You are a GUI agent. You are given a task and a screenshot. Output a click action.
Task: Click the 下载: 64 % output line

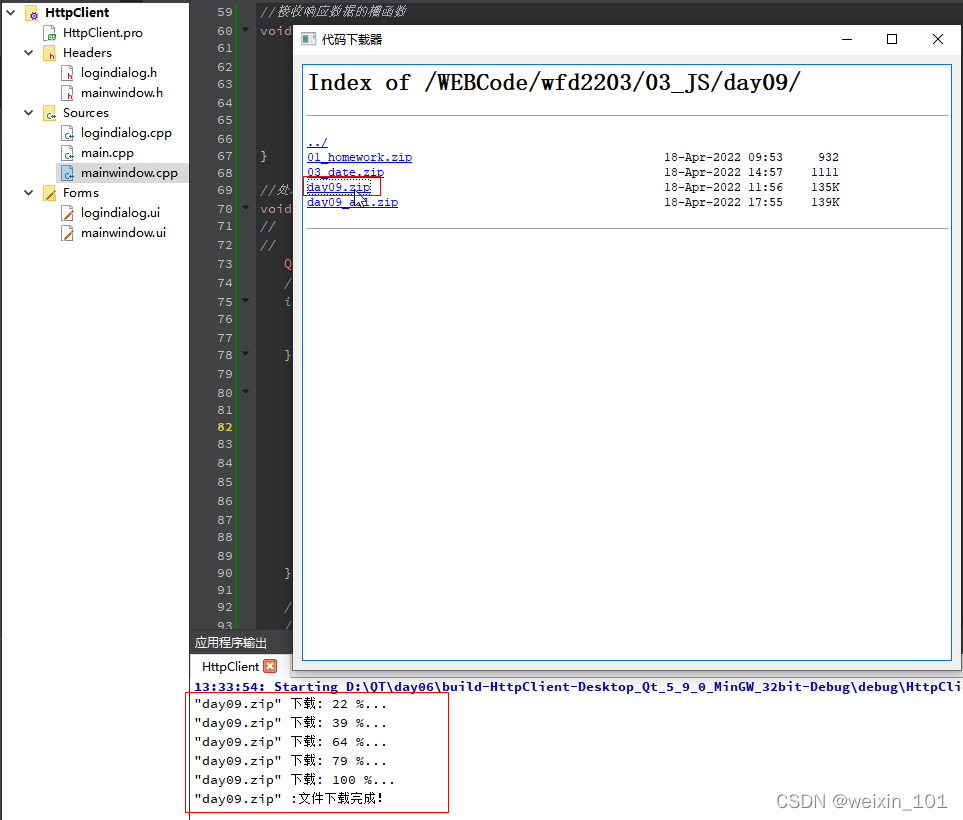coord(290,743)
